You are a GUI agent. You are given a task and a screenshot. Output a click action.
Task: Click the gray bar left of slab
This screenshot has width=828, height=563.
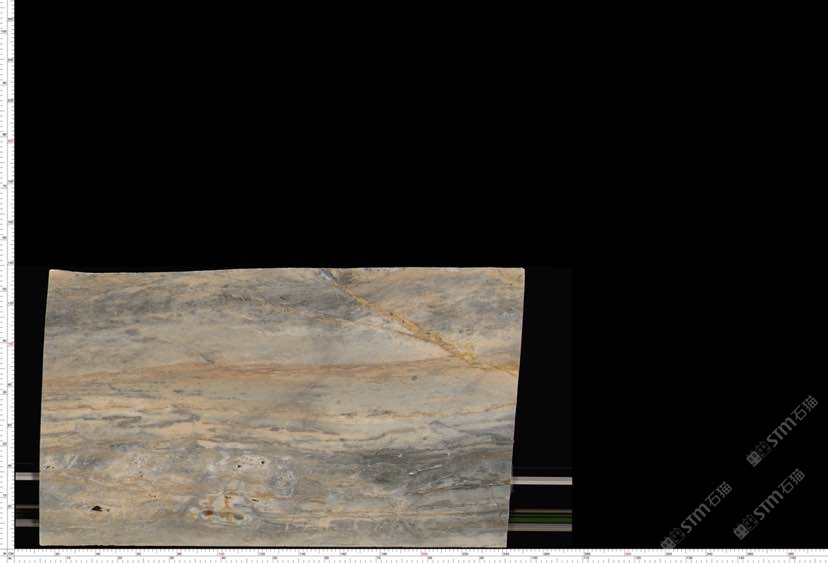pos(27,476)
